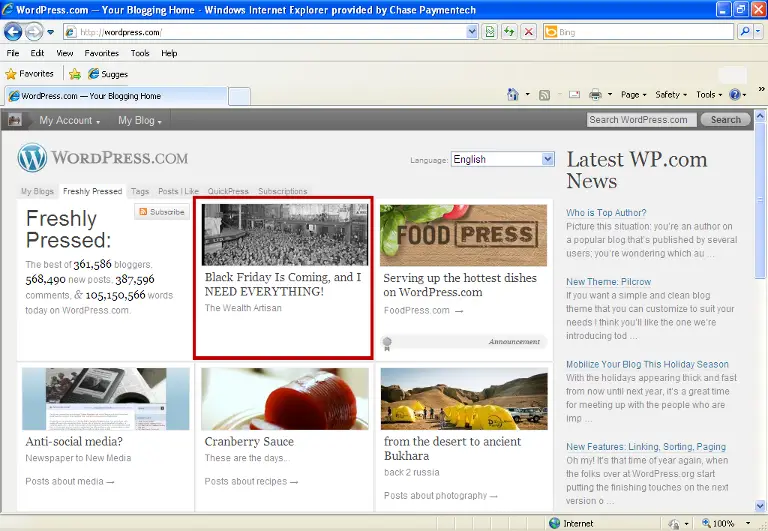Click the blue Help question mark icon
Screen dimensions: 768x531
click(737, 95)
